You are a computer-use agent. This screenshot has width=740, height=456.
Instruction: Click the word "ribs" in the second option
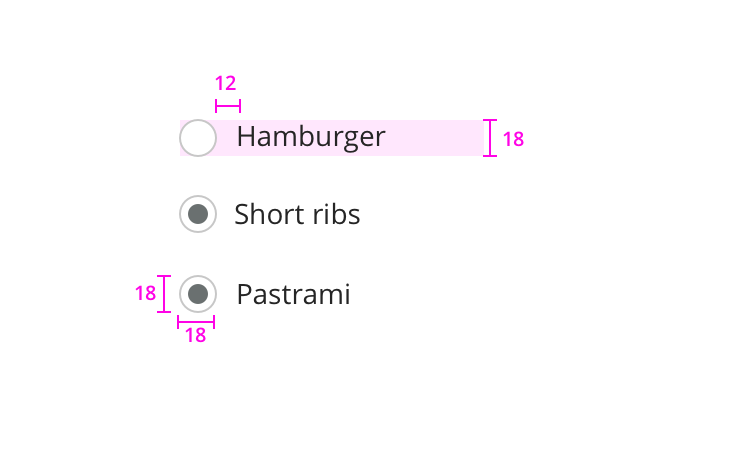tap(340, 215)
